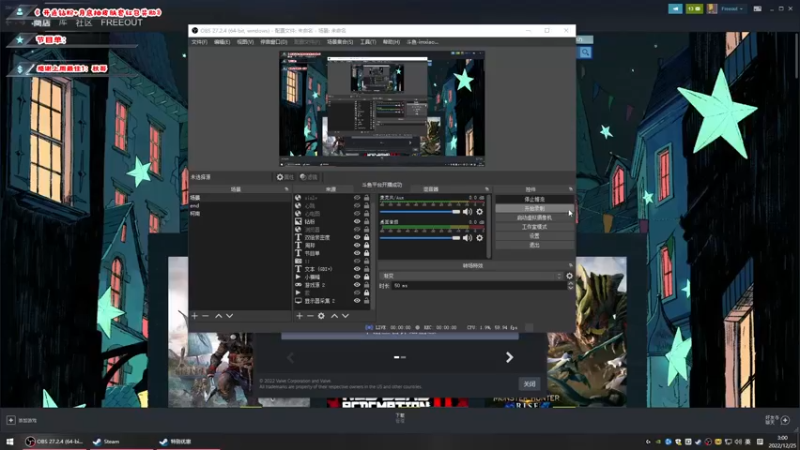800x450 pixels.
Task: Switch to the Steam taskbar button
Action: [x=121, y=441]
